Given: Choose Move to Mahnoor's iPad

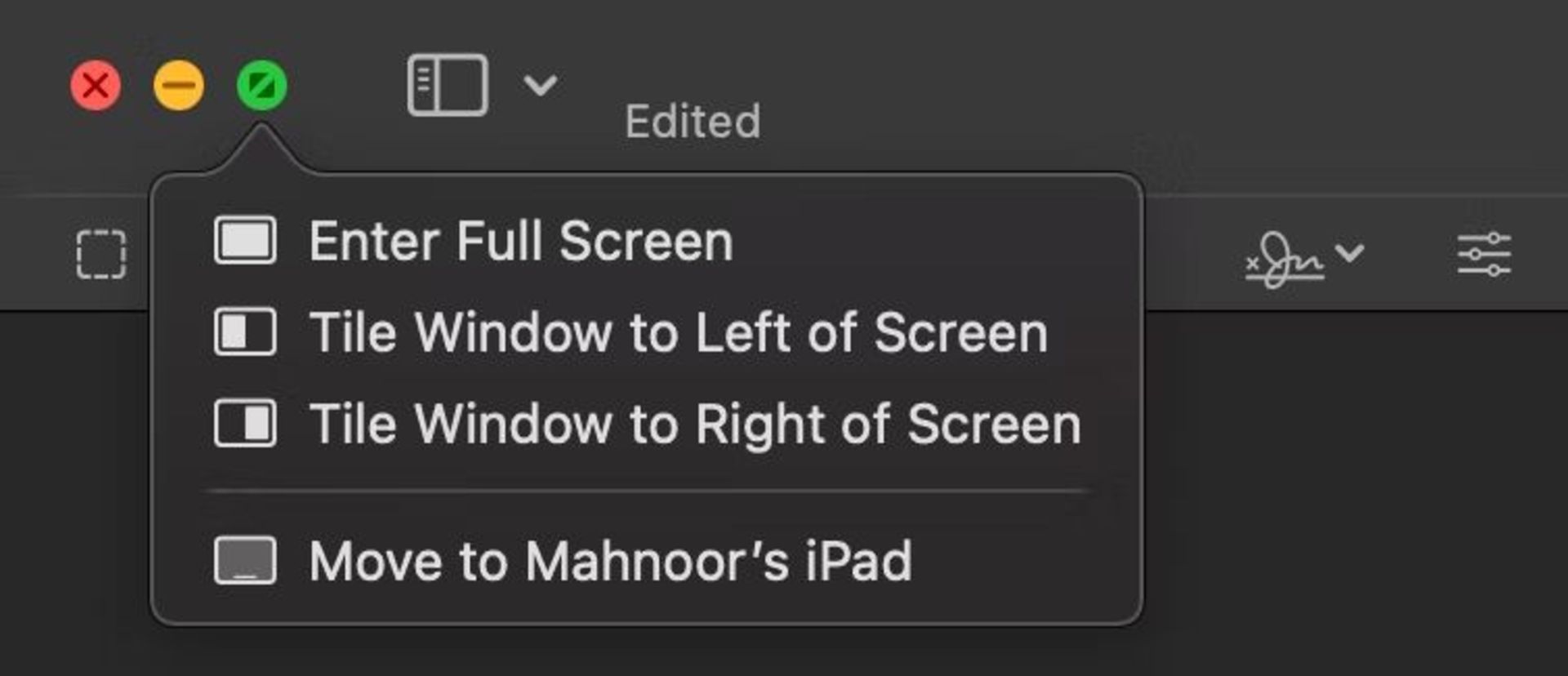Looking at the screenshot, I should tap(610, 562).
